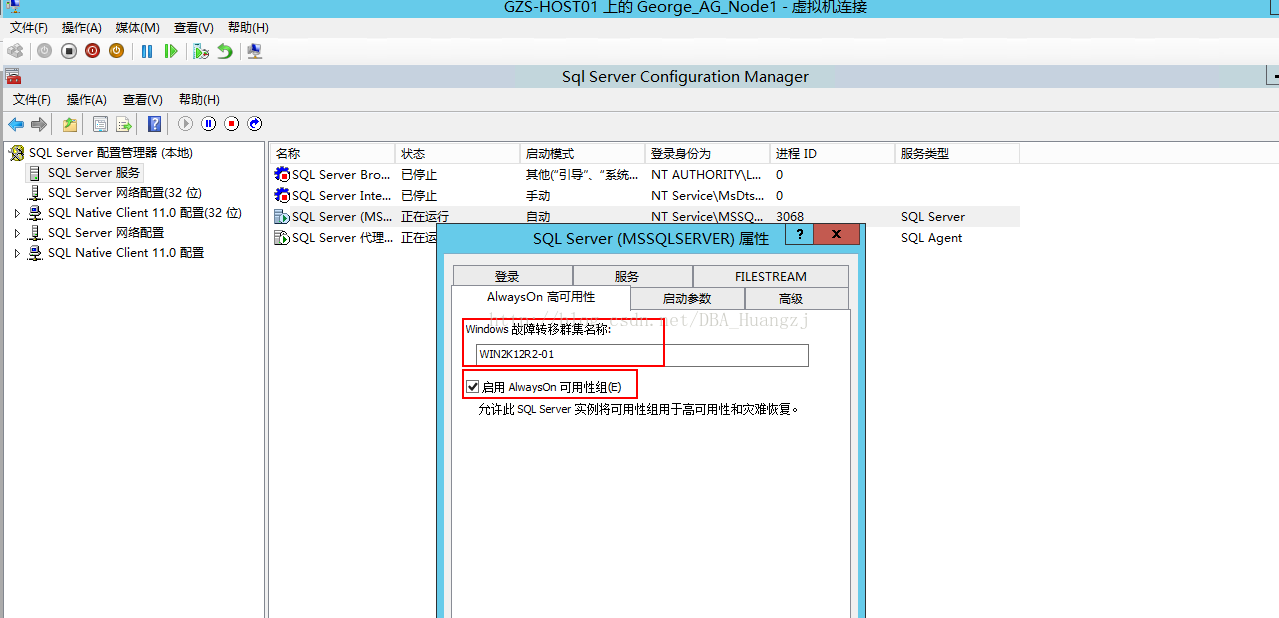Turn off the VM with stop icon

(69, 51)
